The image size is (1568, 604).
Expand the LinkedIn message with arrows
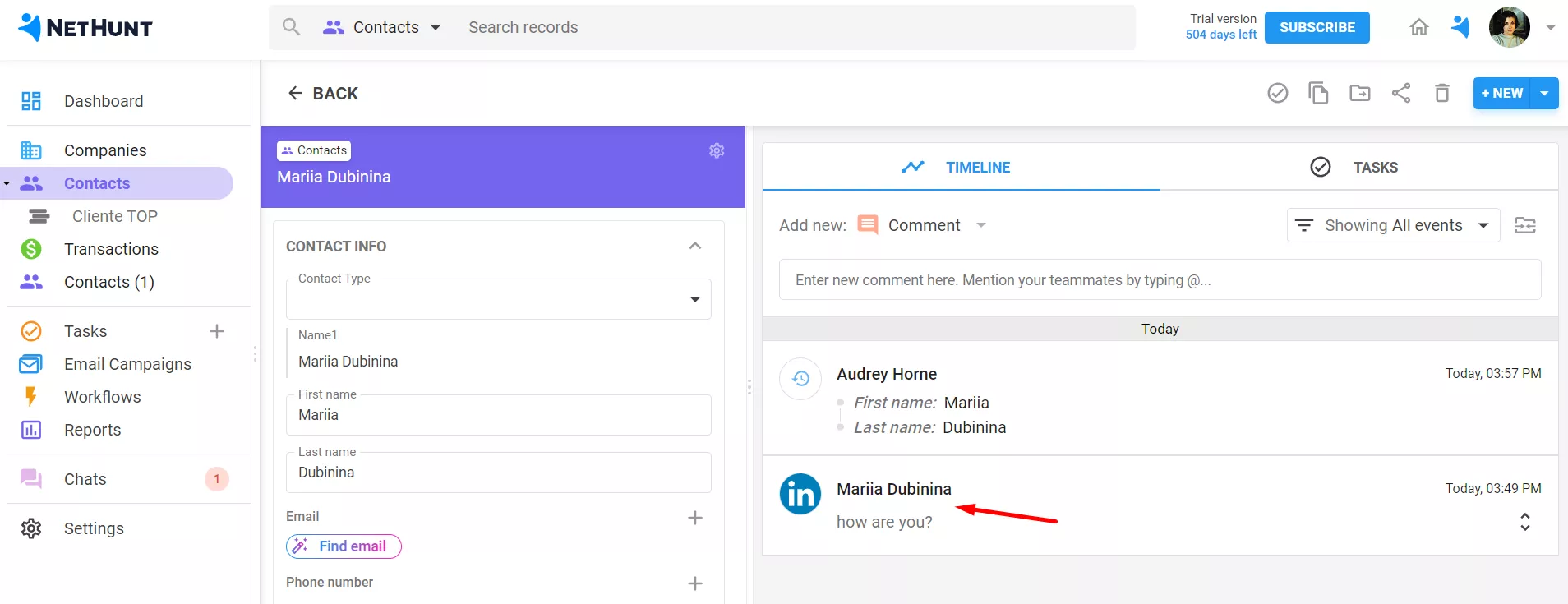[1525, 522]
